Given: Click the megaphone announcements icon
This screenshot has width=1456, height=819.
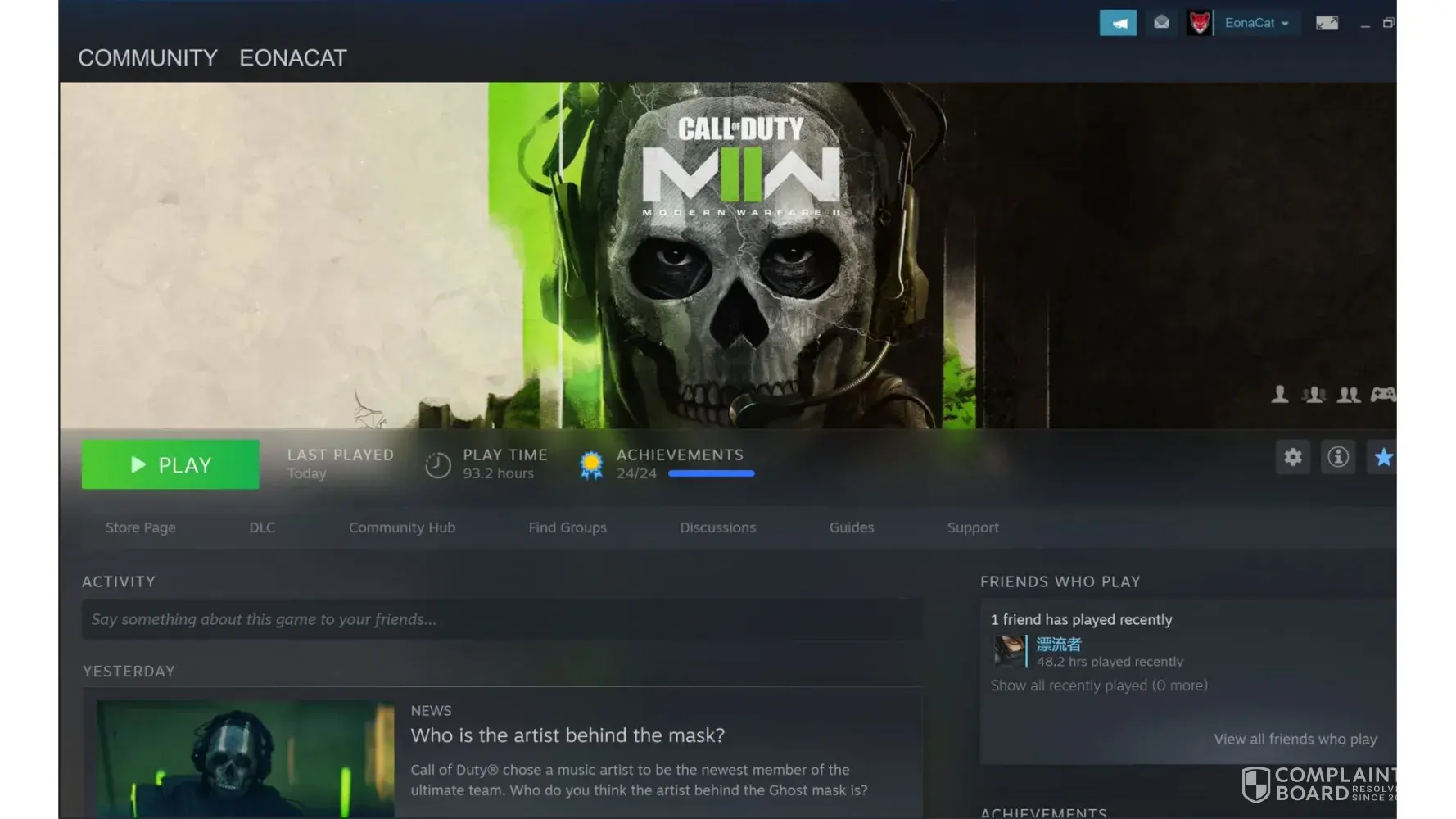Looking at the screenshot, I should click(x=1117, y=23).
